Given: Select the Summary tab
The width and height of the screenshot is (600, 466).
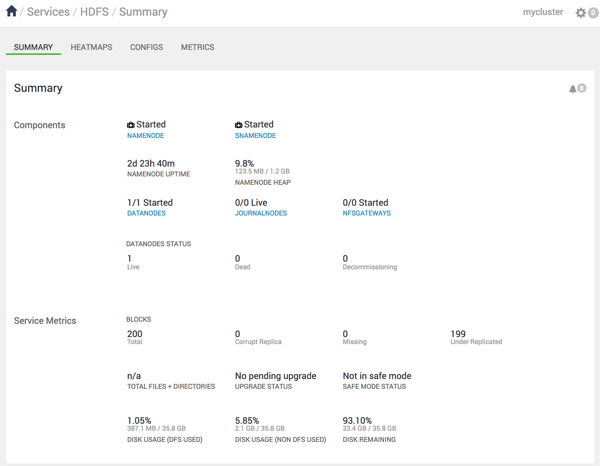Looking at the screenshot, I should [x=33, y=47].
